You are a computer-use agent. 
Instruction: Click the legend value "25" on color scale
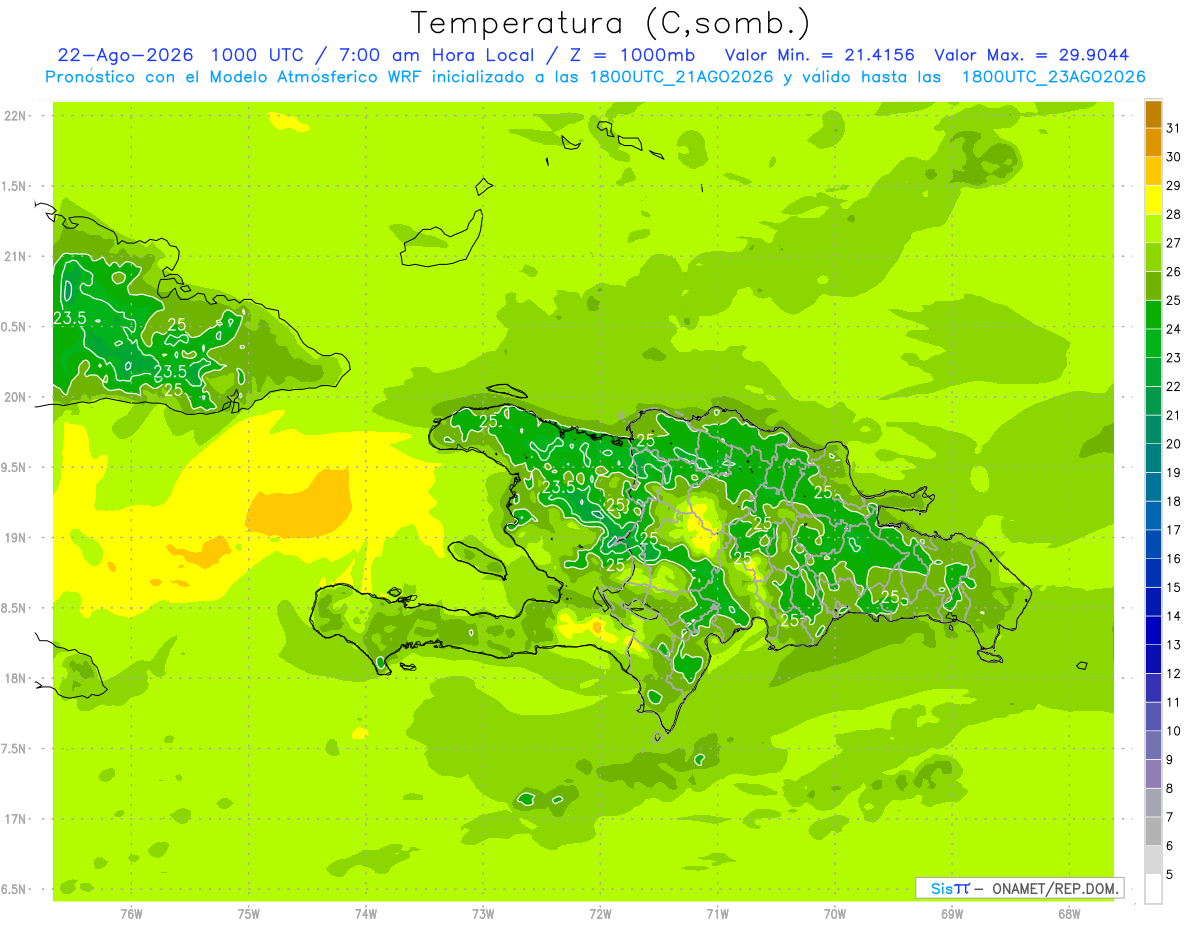(1174, 300)
